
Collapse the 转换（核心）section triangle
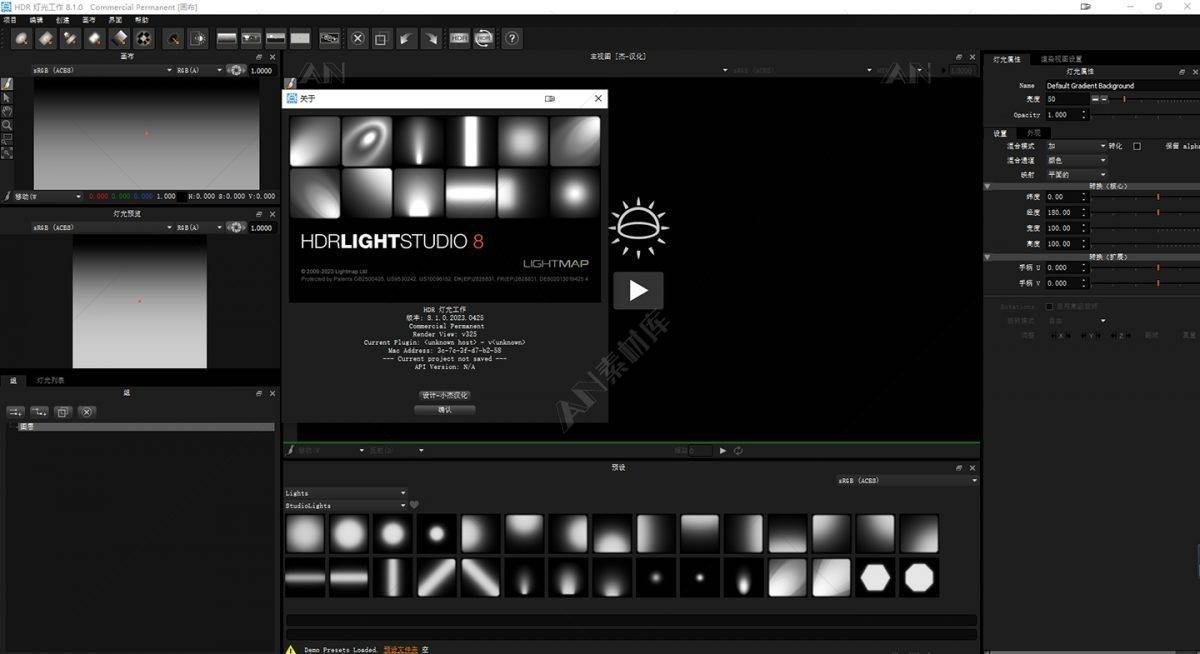pyautogui.click(x=988, y=186)
